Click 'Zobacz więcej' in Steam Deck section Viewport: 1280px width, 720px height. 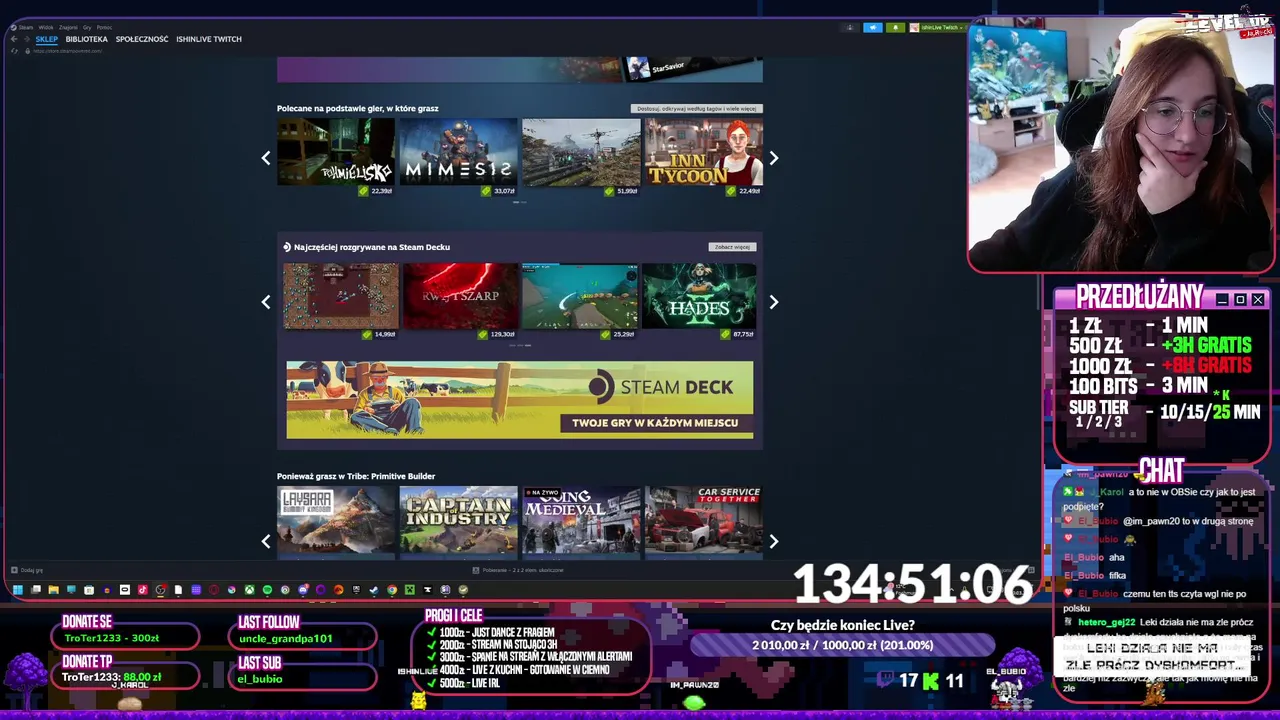click(732, 247)
